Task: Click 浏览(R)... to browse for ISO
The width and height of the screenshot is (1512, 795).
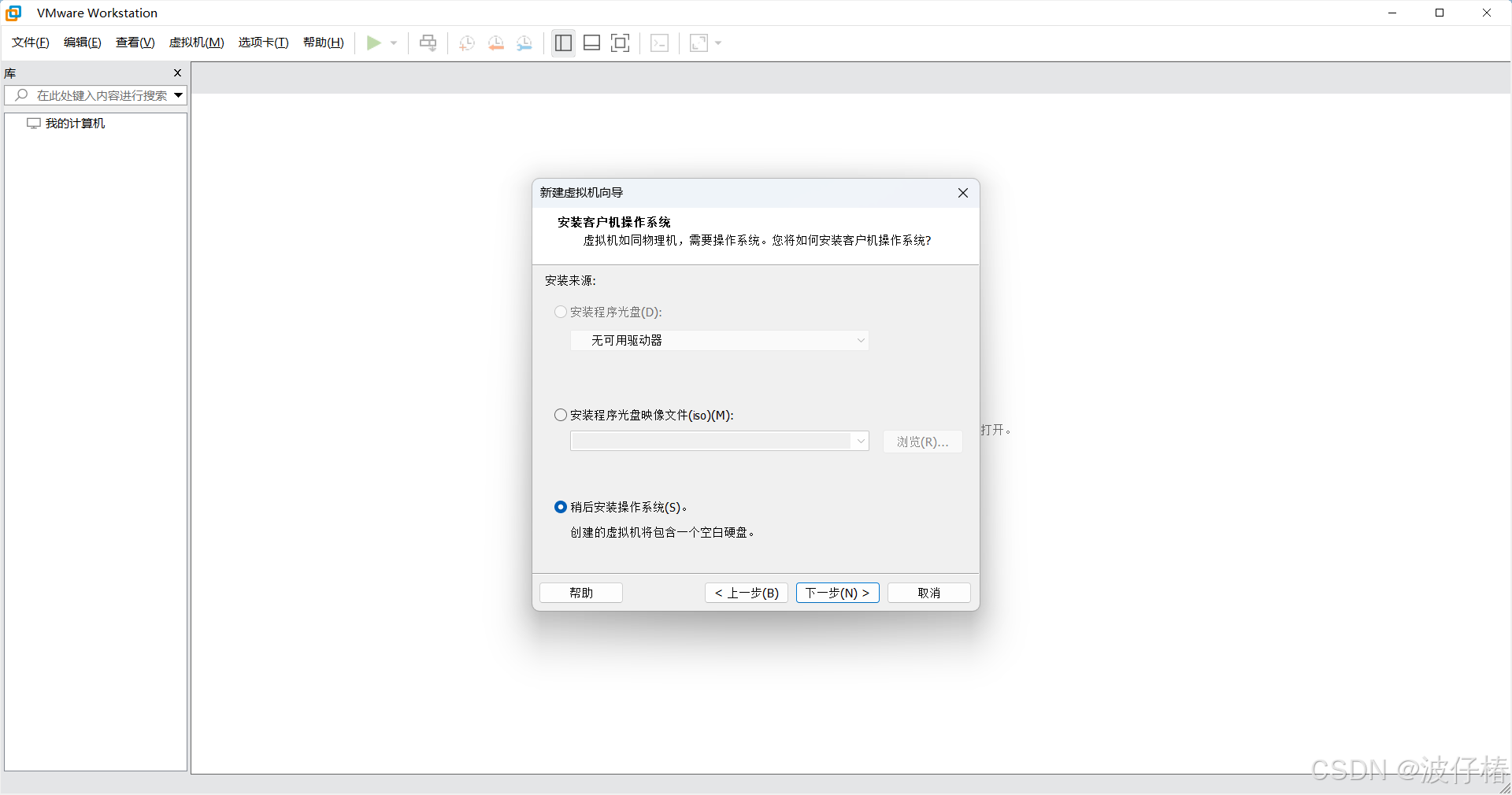Action: (922, 442)
